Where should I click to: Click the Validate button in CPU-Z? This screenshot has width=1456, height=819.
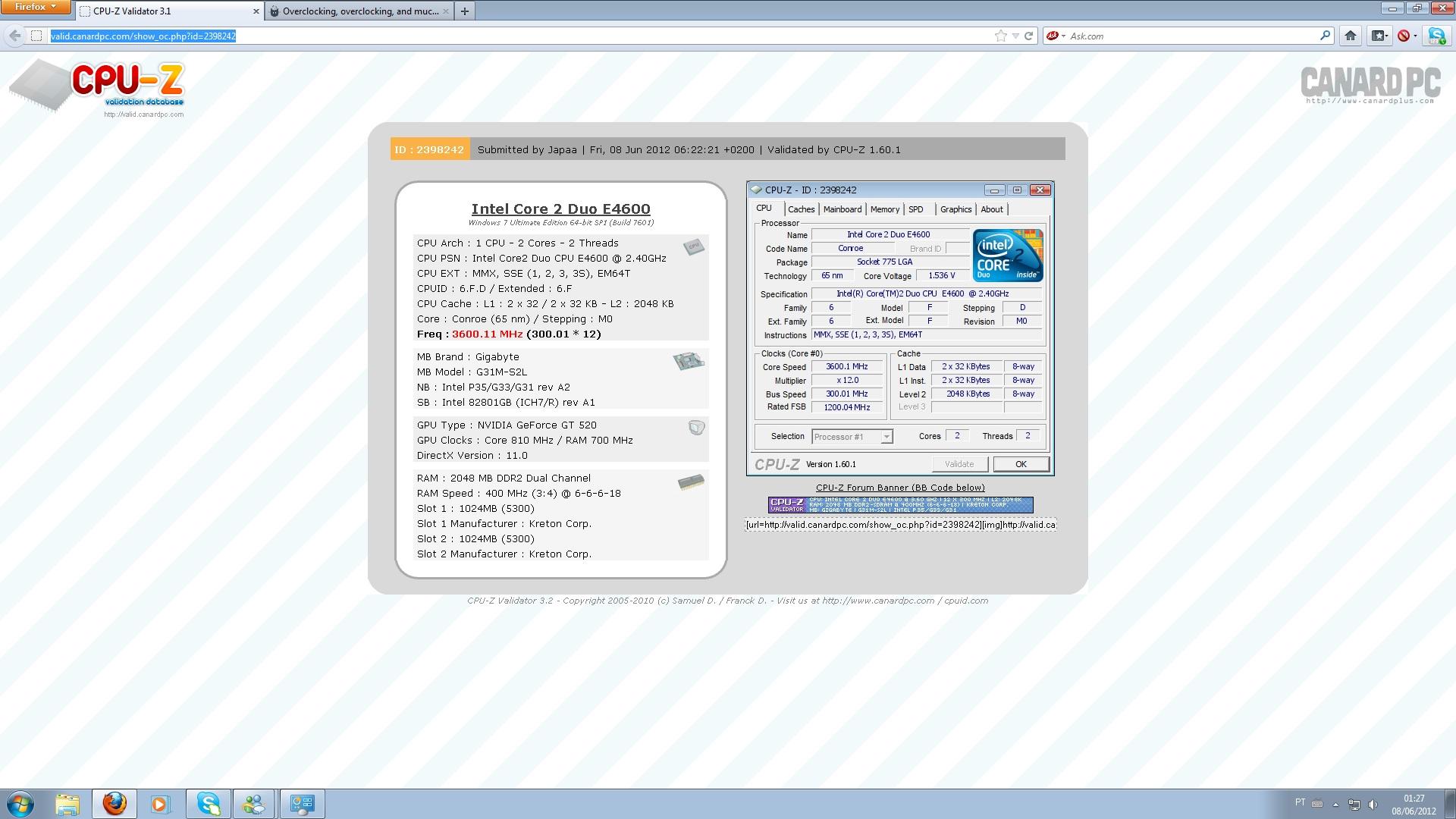[x=959, y=464]
